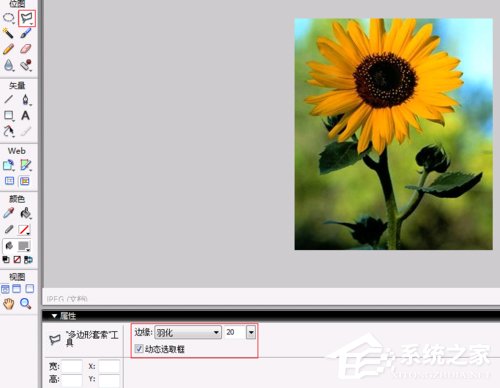This screenshot has height=388, width=500.
Task: Select the Polygon Lasso tool
Action: (27, 18)
